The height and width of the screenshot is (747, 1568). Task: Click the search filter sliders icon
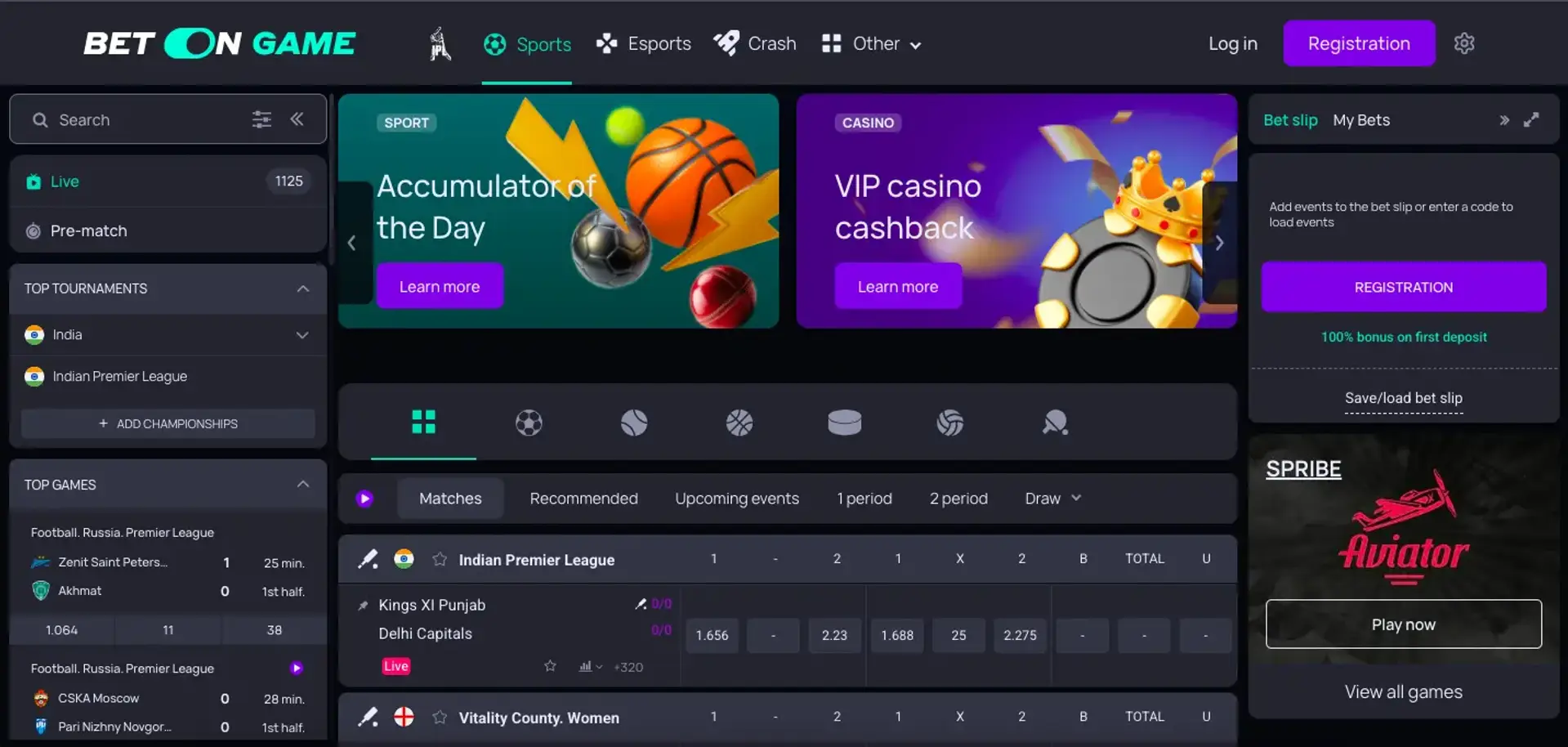261,119
